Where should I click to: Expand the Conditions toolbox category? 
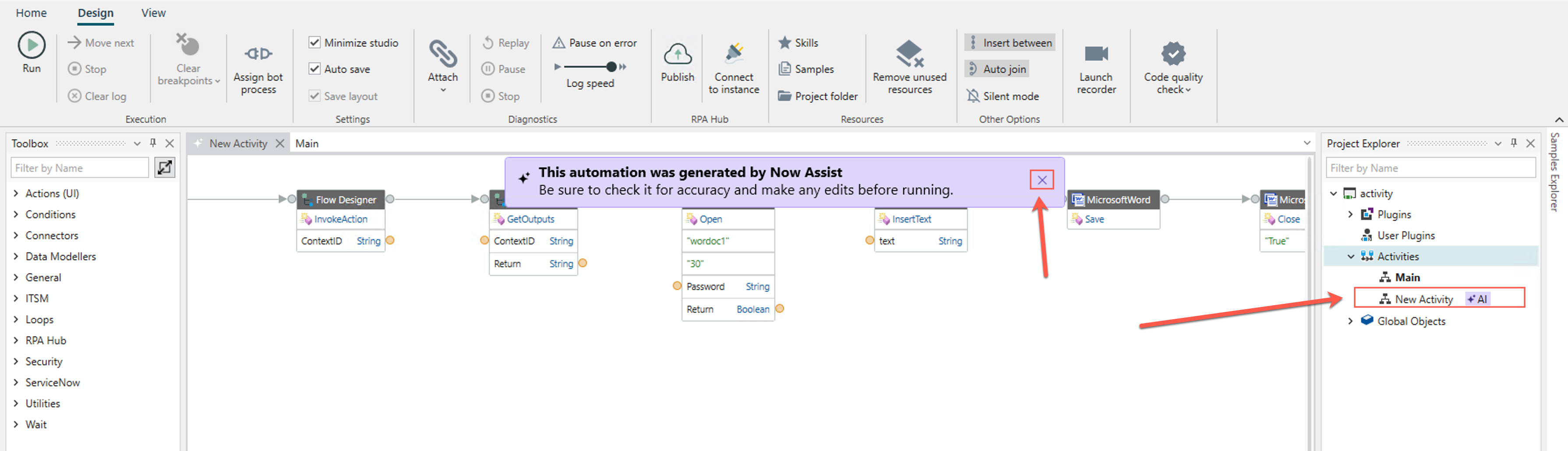16,214
